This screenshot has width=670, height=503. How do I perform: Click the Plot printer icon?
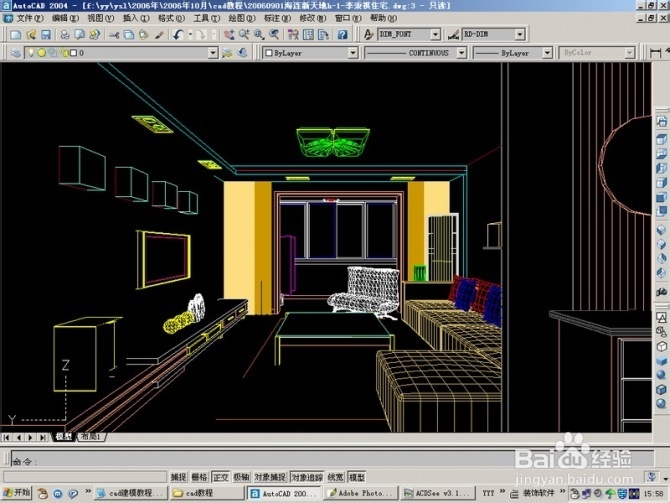[x=65, y=35]
